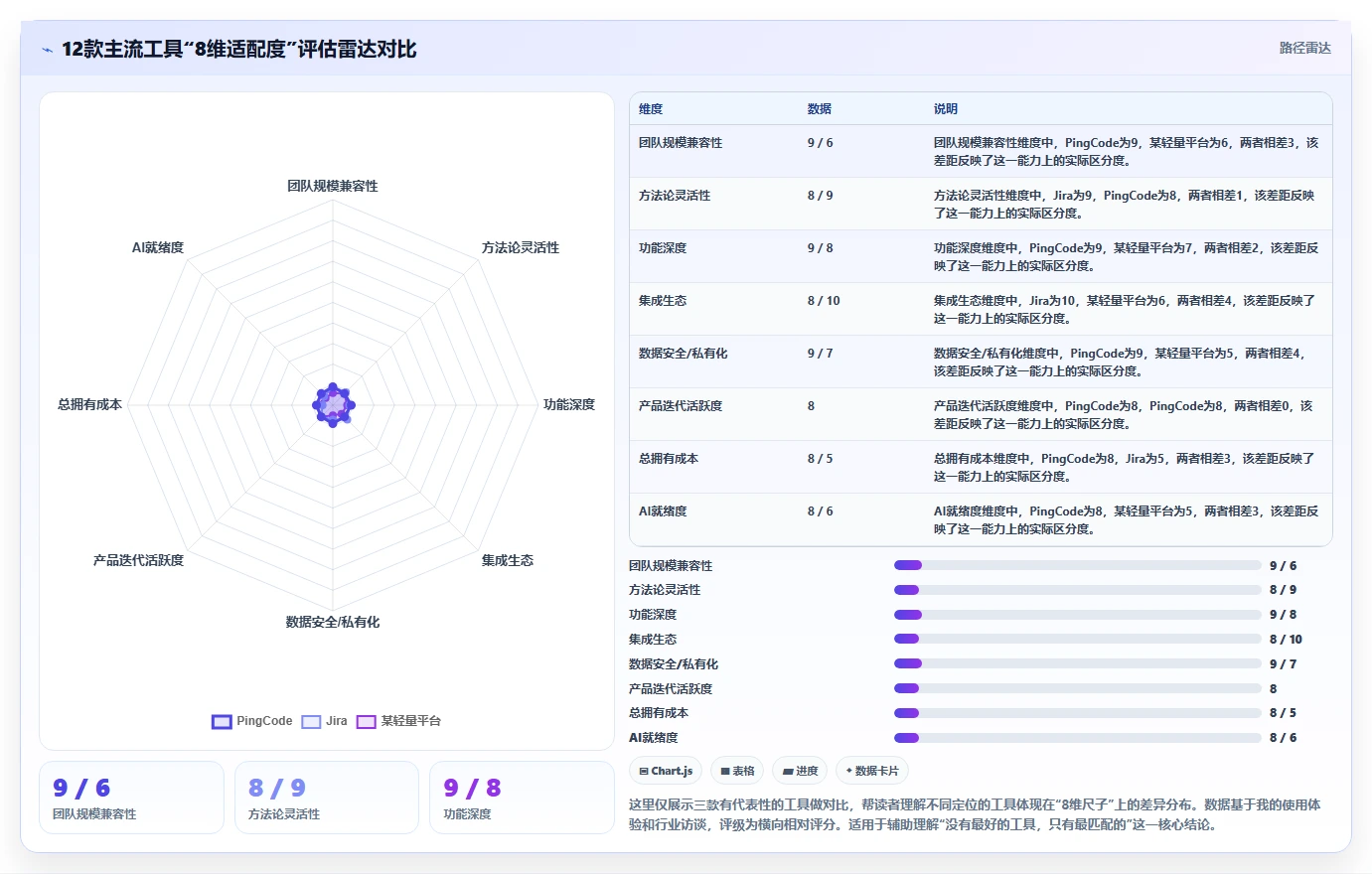Click the 集成生态 axis label on the radar
This screenshot has width=1372, height=874.
[508, 560]
